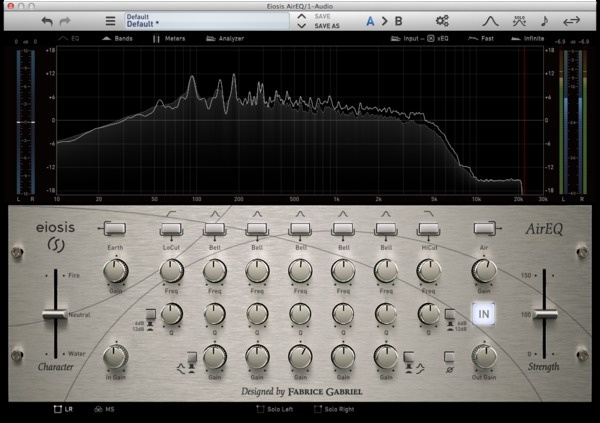600x423 pixels.
Task: Select the MS channel mode
Action: point(98,410)
